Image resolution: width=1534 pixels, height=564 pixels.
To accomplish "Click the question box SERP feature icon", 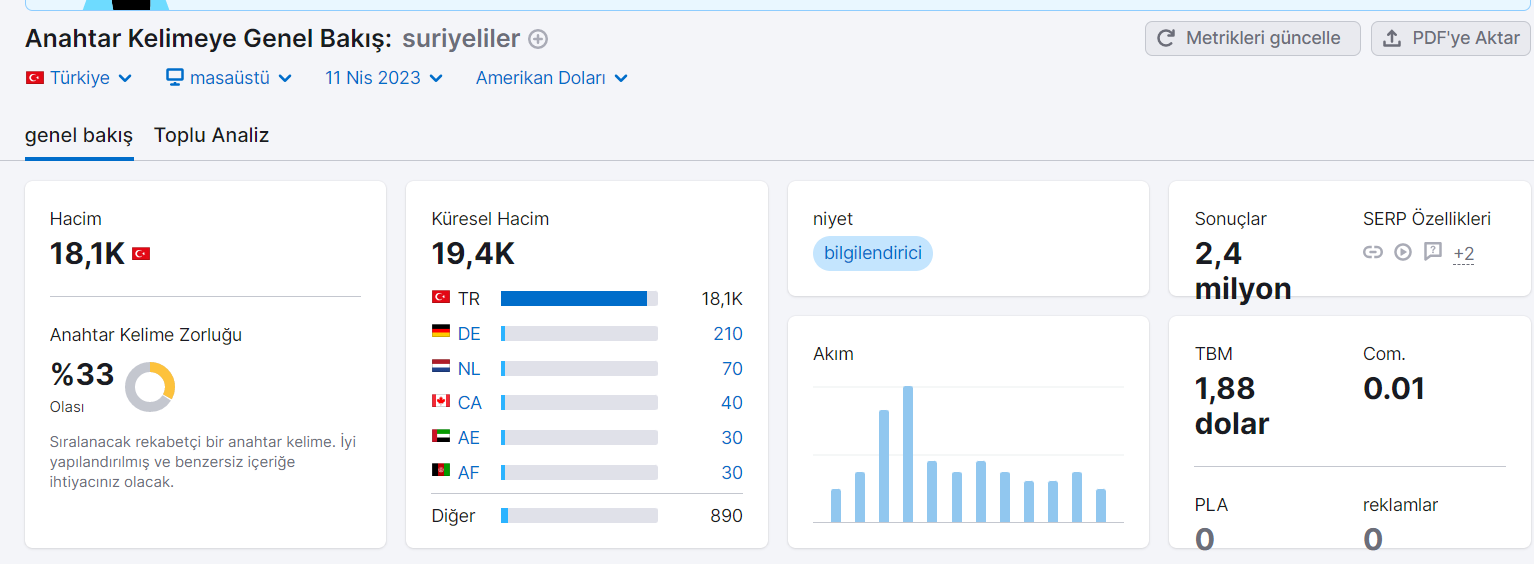I will (x=1433, y=252).
